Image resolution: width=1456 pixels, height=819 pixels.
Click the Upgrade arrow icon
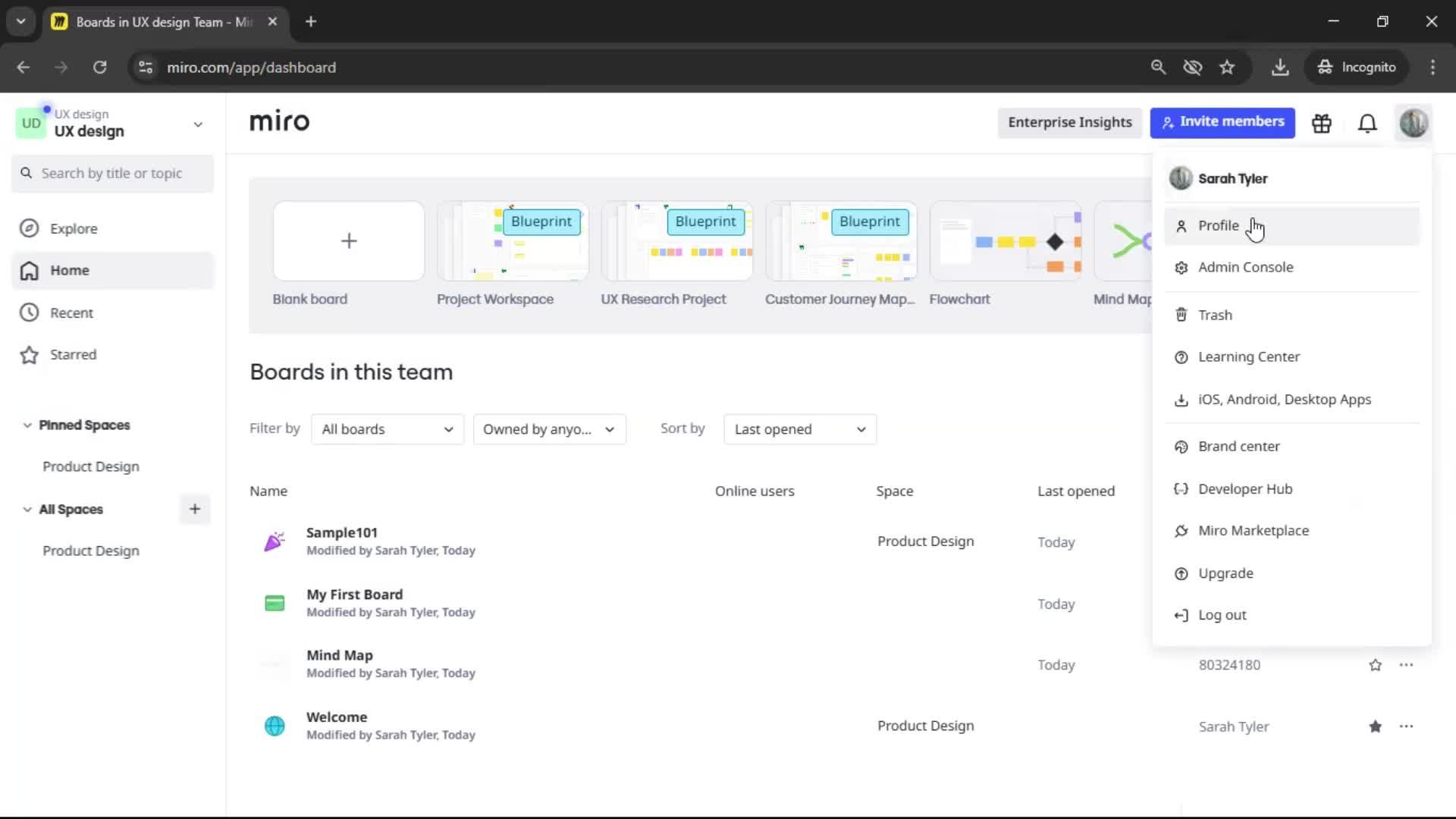pos(1181,574)
